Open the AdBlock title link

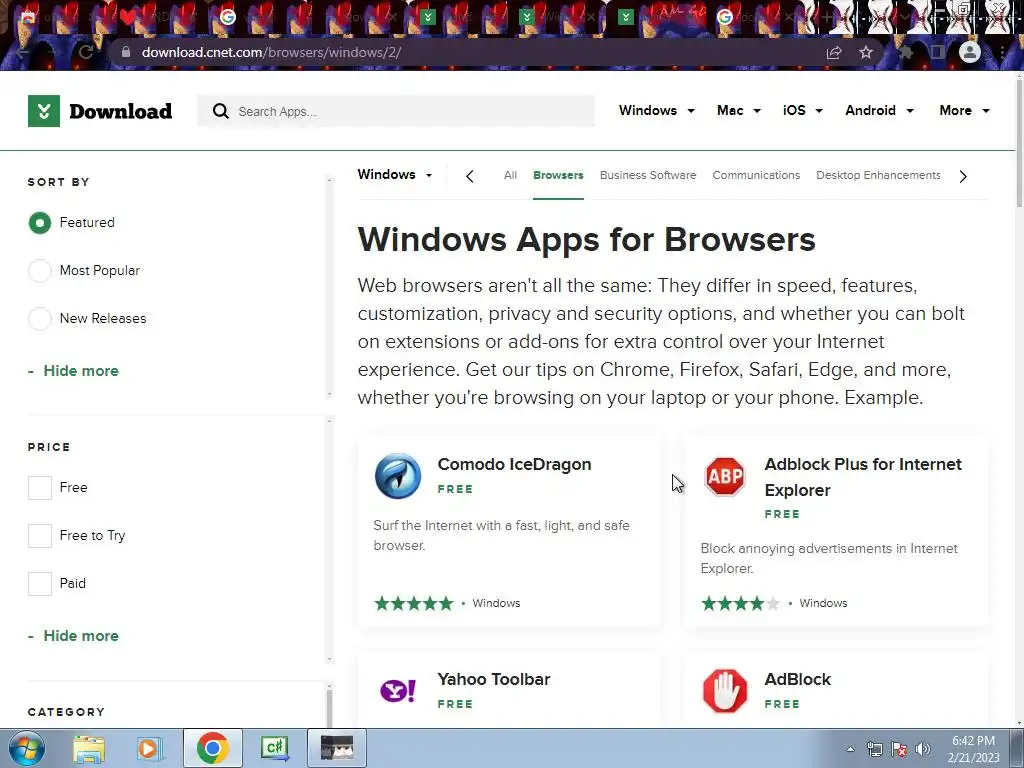point(797,679)
